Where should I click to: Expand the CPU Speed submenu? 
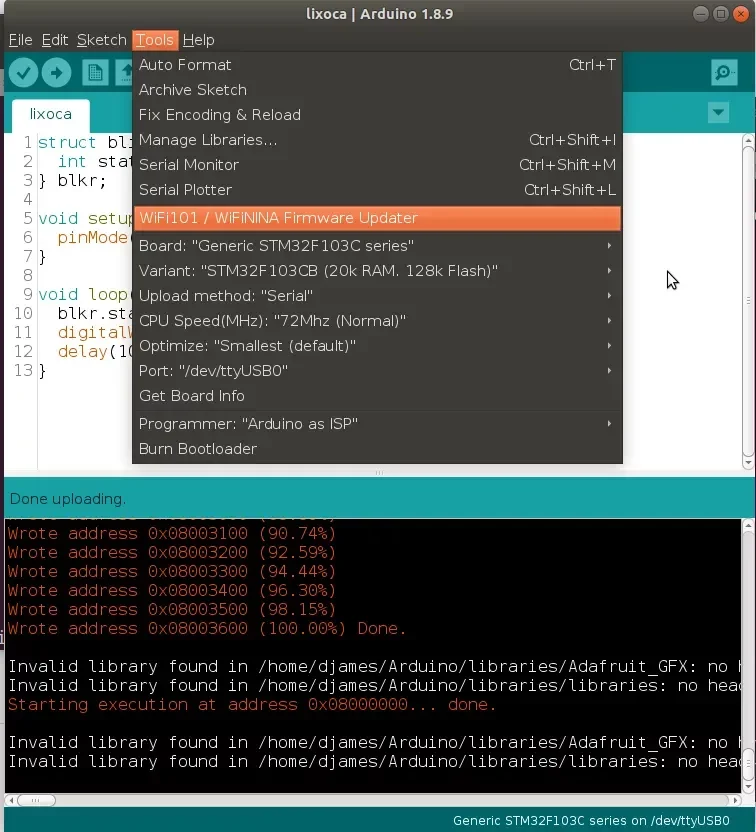tap(377, 320)
